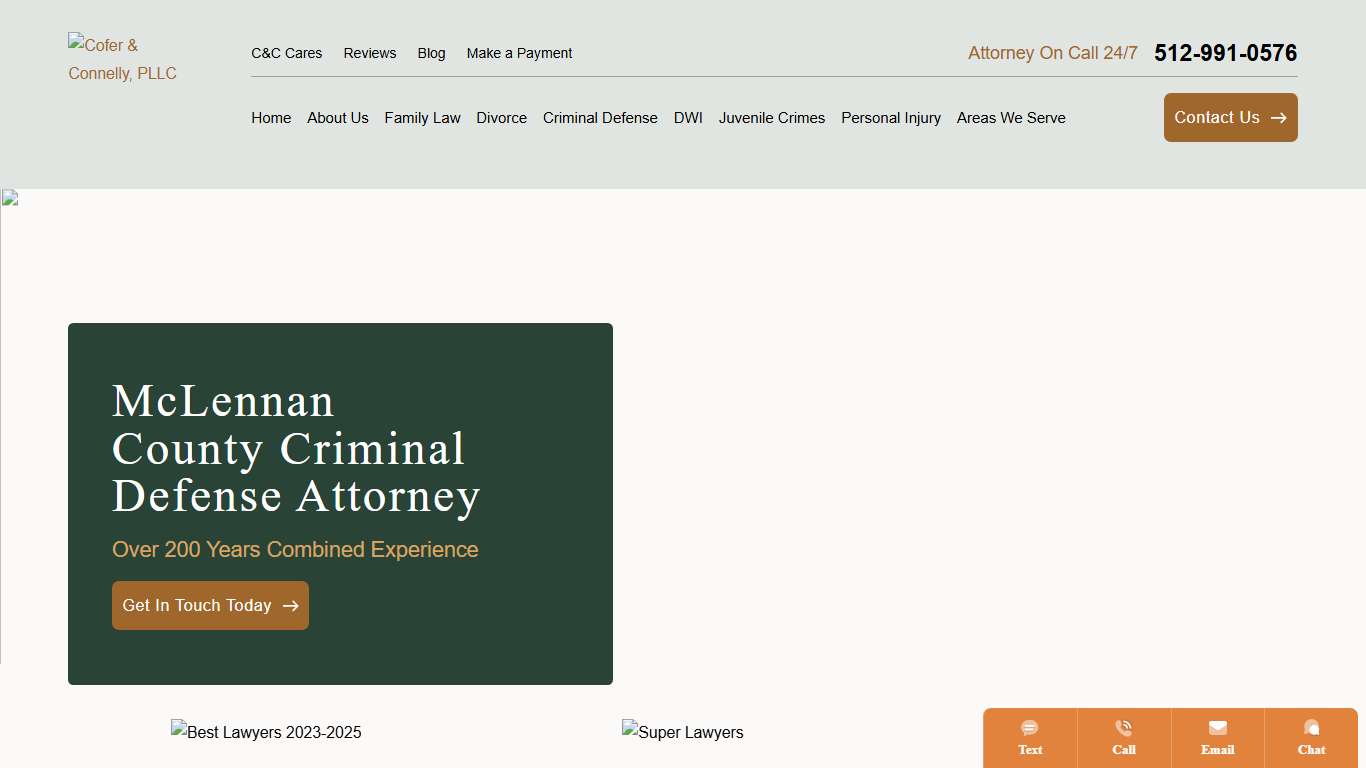Image resolution: width=1366 pixels, height=768 pixels.
Task: Select the Call icon in the bottom bar
Action: (x=1123, y=737)
